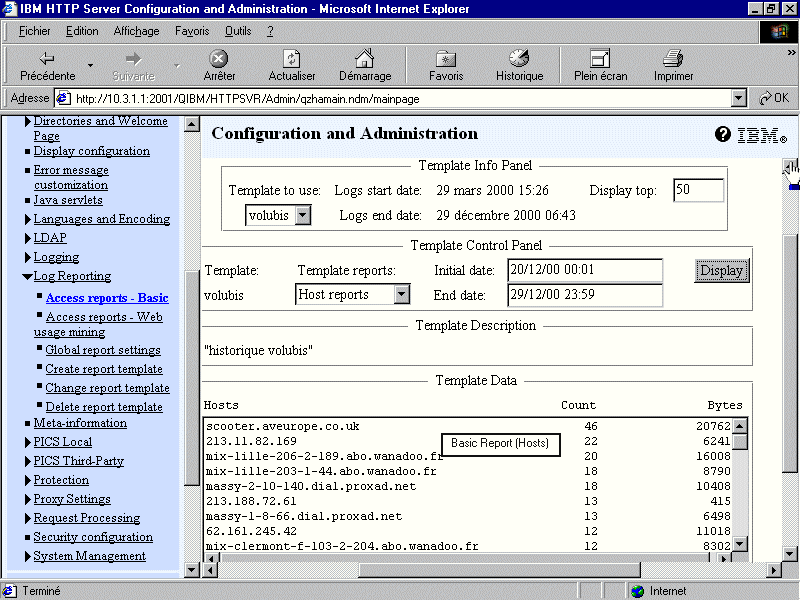Open the Global report settings link
Viewport: 800px width, 600px height.
[x=103, y=350]
